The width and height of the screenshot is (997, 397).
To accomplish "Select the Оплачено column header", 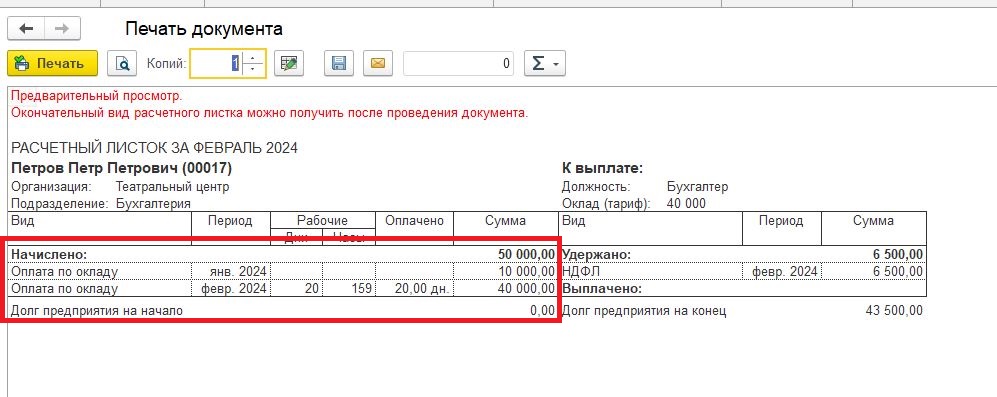I will pyautogui.click(x=414, y=221).
